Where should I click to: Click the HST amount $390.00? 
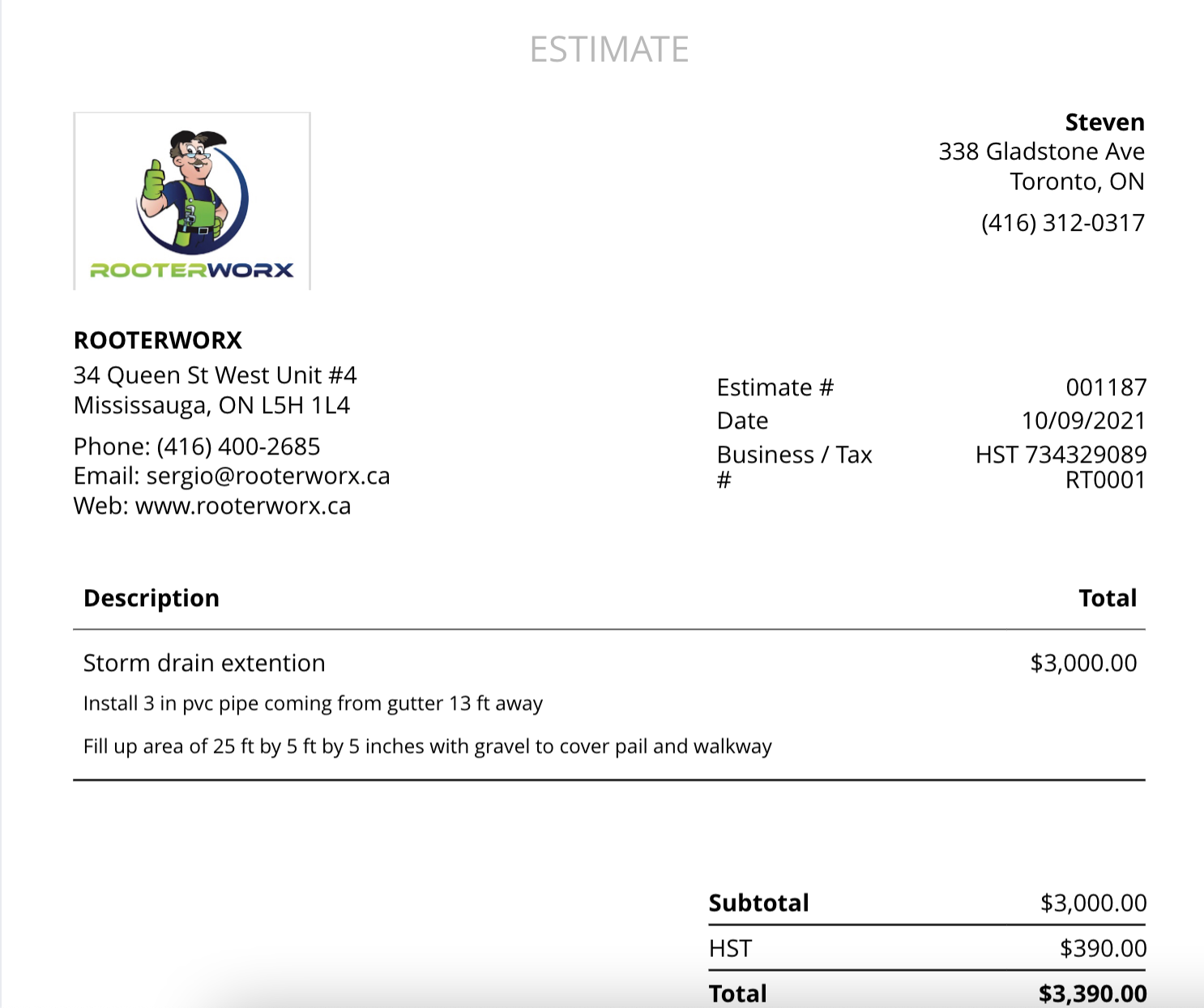(1103, 949)
